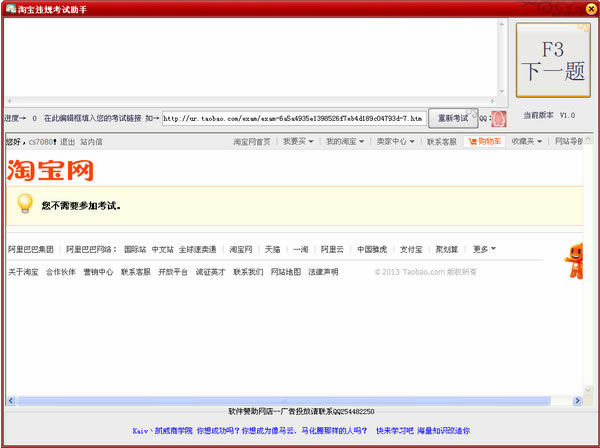Viewport: 600px width, 448px height.
Task: Click the browser horizontal scrollbar left arrow
Action: (11, 401)
